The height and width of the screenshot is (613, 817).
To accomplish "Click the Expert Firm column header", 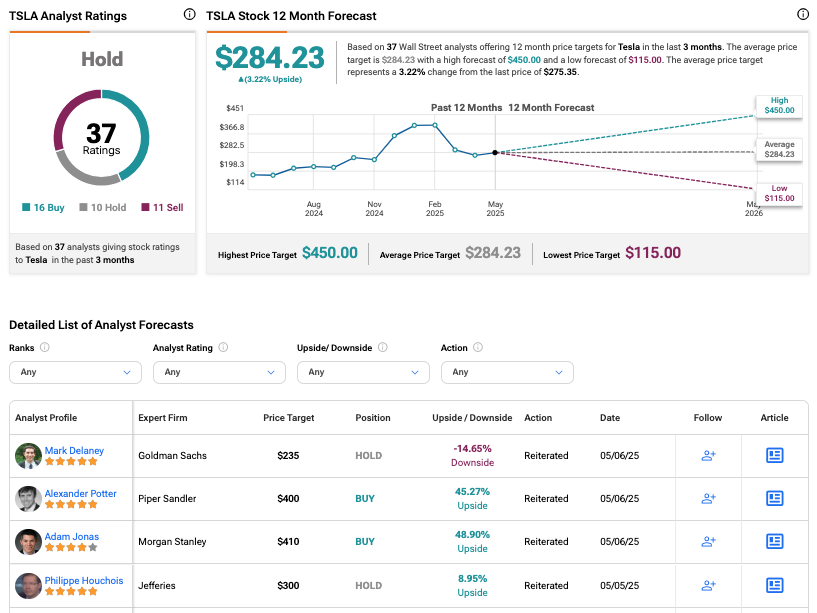I will [x=163, y=418].
